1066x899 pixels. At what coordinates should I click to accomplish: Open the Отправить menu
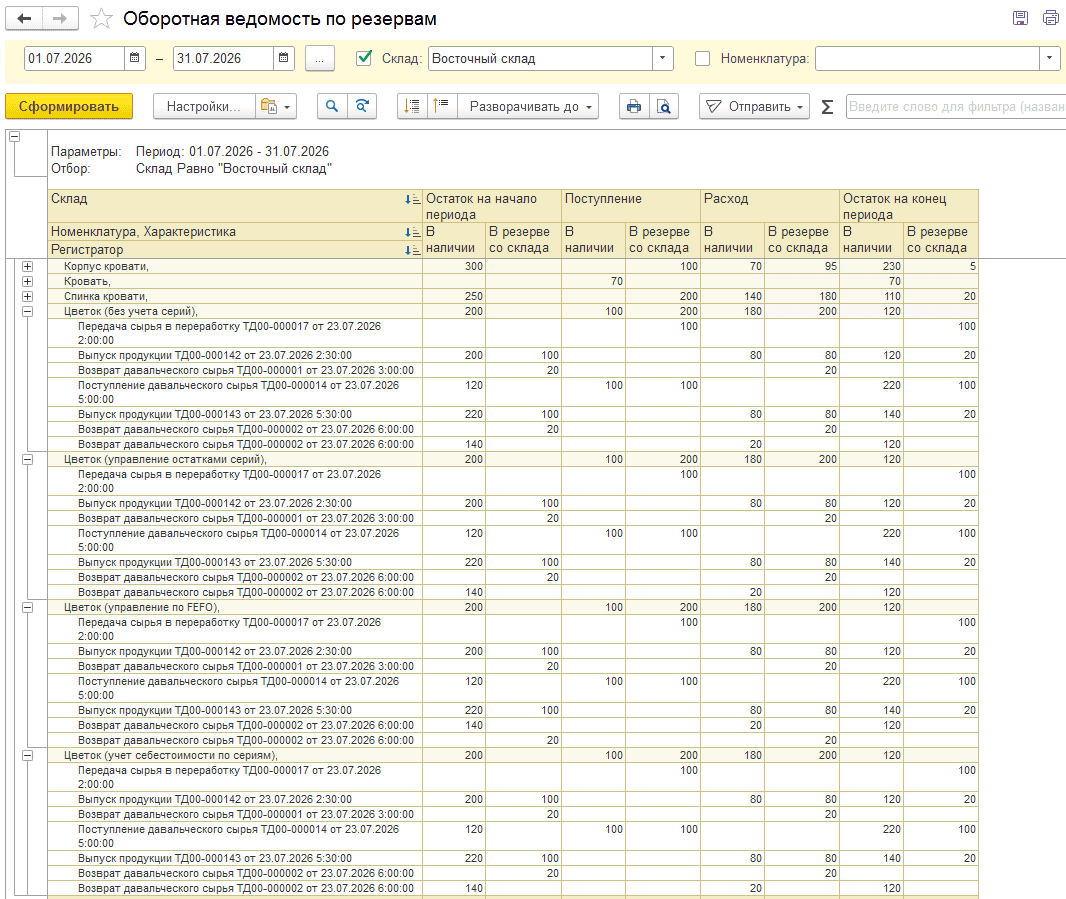click(x=754, y=107)
